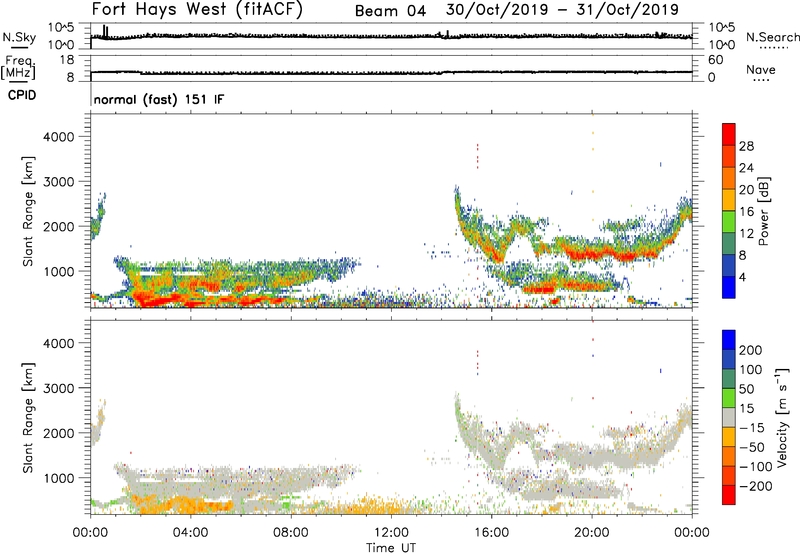The image size is (800, 554).
Task: Click the 'N.Search' legend label
Action: (772, 37)
